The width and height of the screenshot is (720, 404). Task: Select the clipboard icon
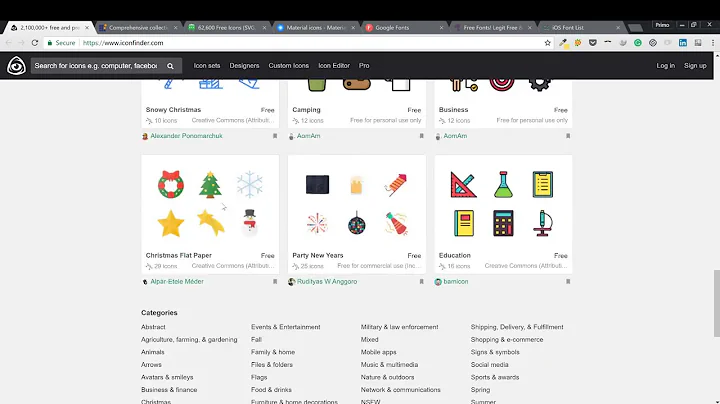click(543, 185)
